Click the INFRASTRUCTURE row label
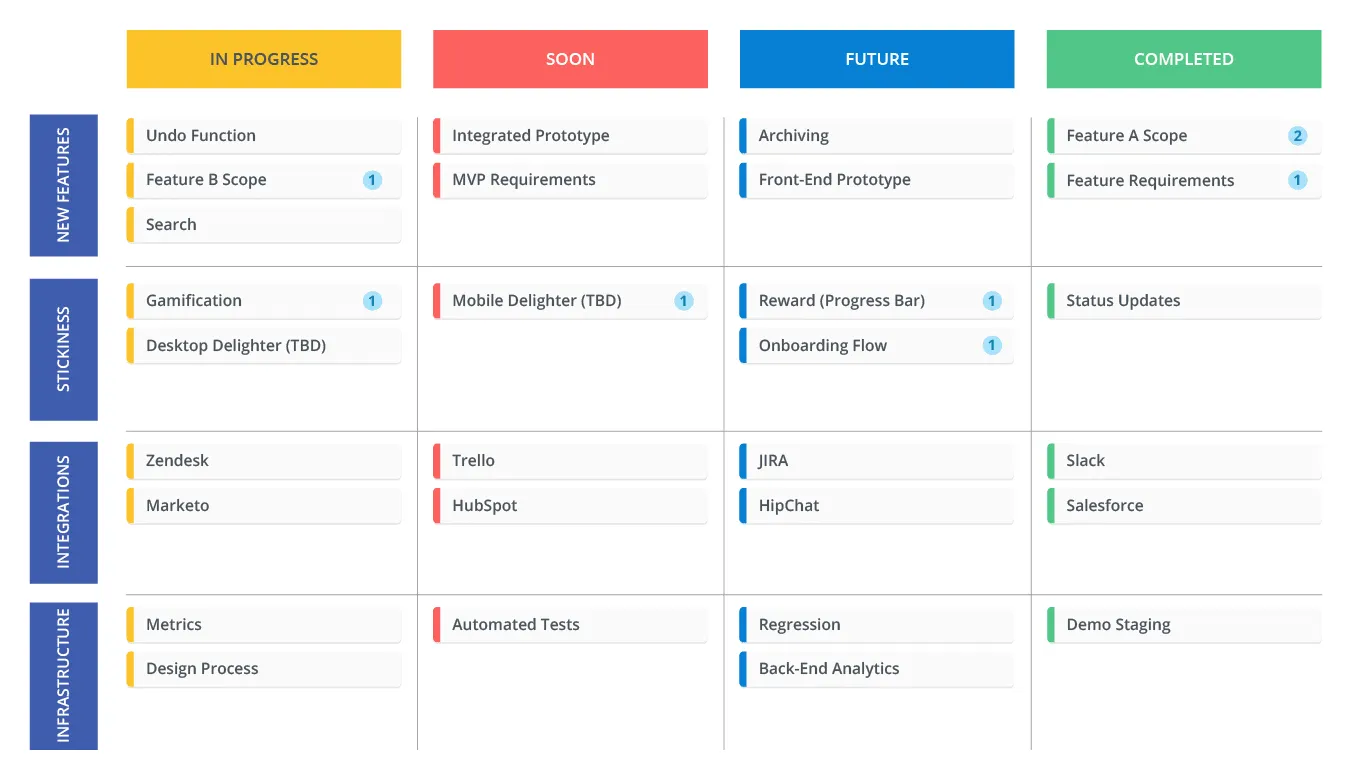Image resolution: width=1359 pixels, height=770 pixels. [64, 676]
